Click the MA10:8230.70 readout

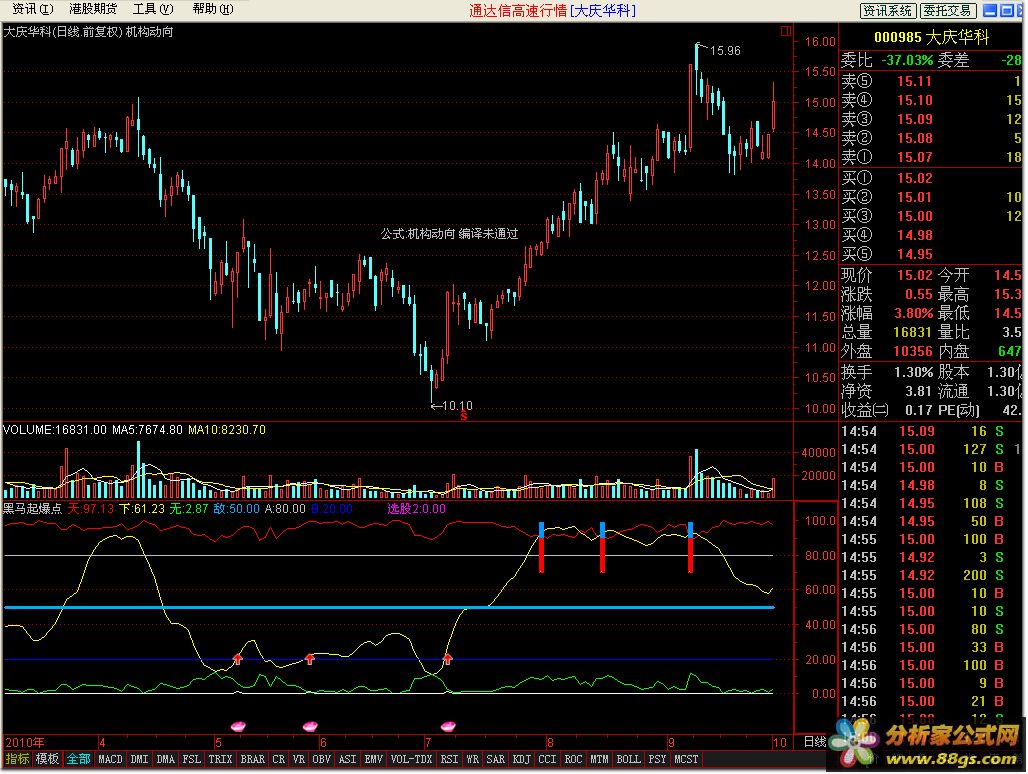point(227,430)
